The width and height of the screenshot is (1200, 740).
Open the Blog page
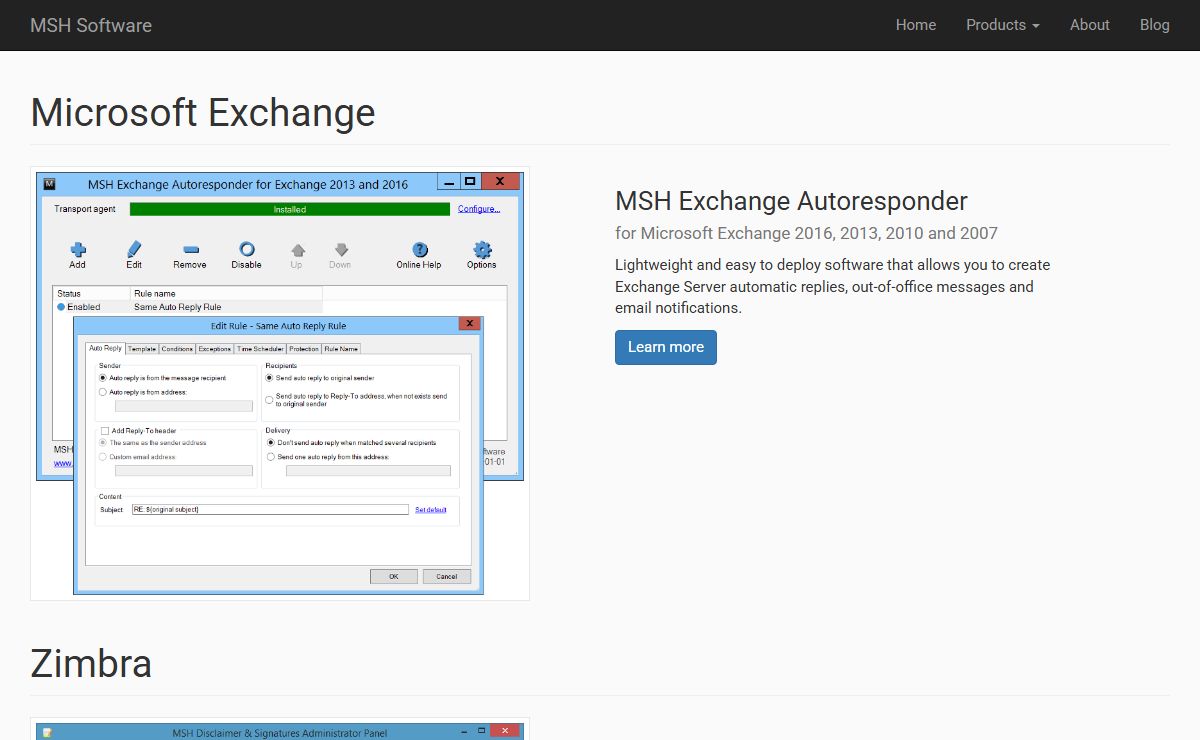click(1155, 25)
